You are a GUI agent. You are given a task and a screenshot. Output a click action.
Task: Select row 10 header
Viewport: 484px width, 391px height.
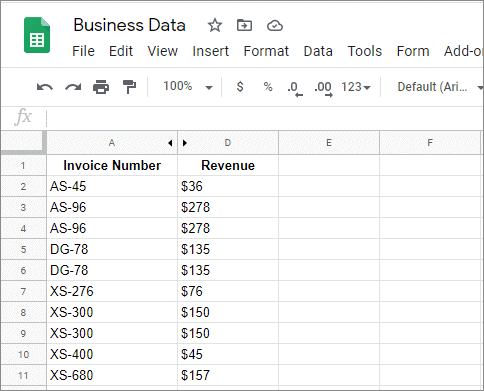23,354
